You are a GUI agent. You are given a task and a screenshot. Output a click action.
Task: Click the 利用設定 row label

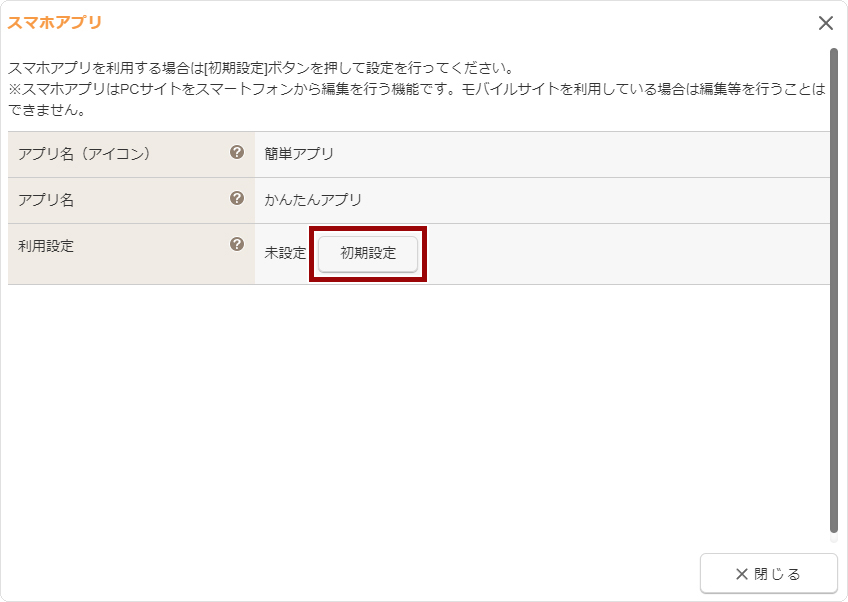click(x=46, y=245)
